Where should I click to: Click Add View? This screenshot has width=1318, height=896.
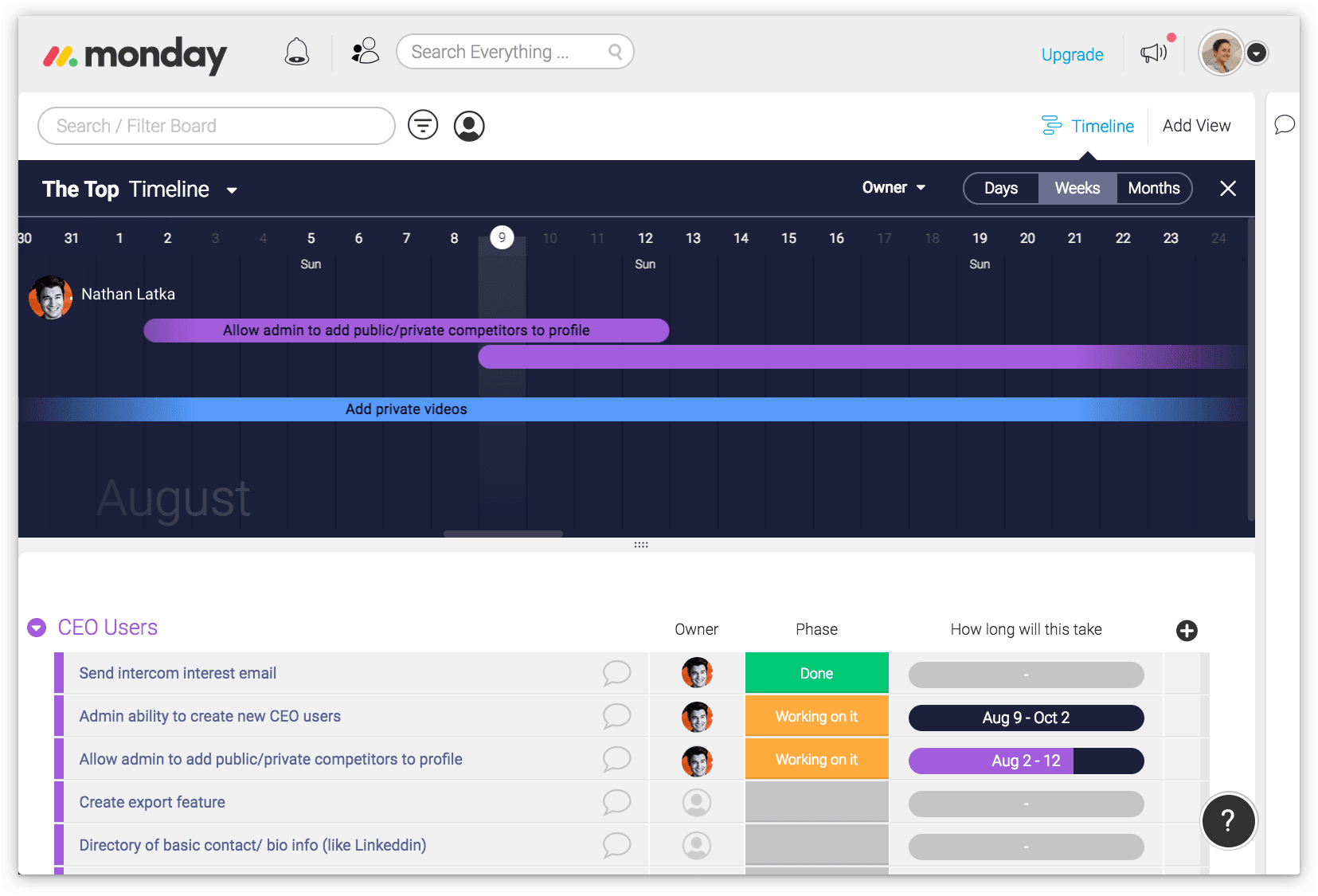coord(1196,126)
